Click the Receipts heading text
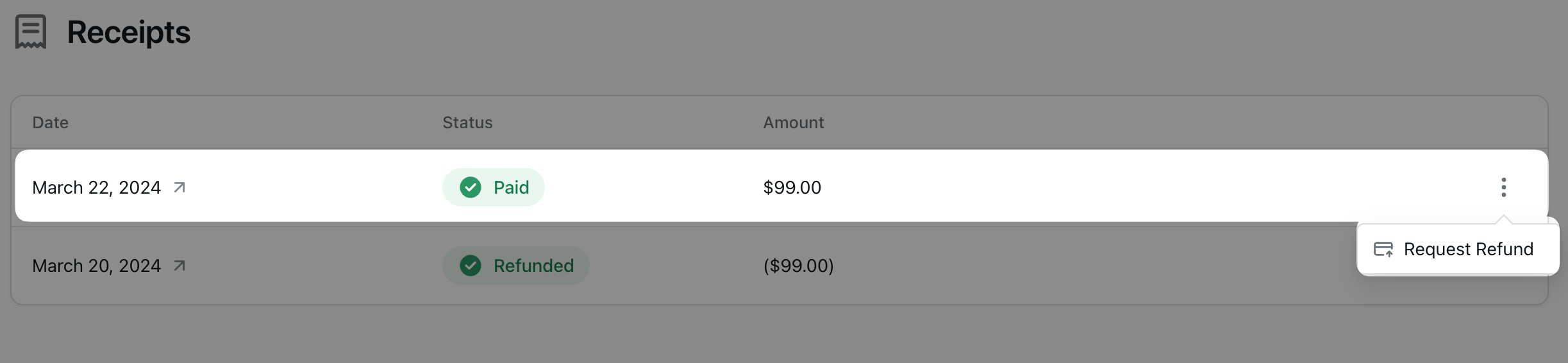The width and height of the screenshot is (1568, 363). [x=128, y=32]
